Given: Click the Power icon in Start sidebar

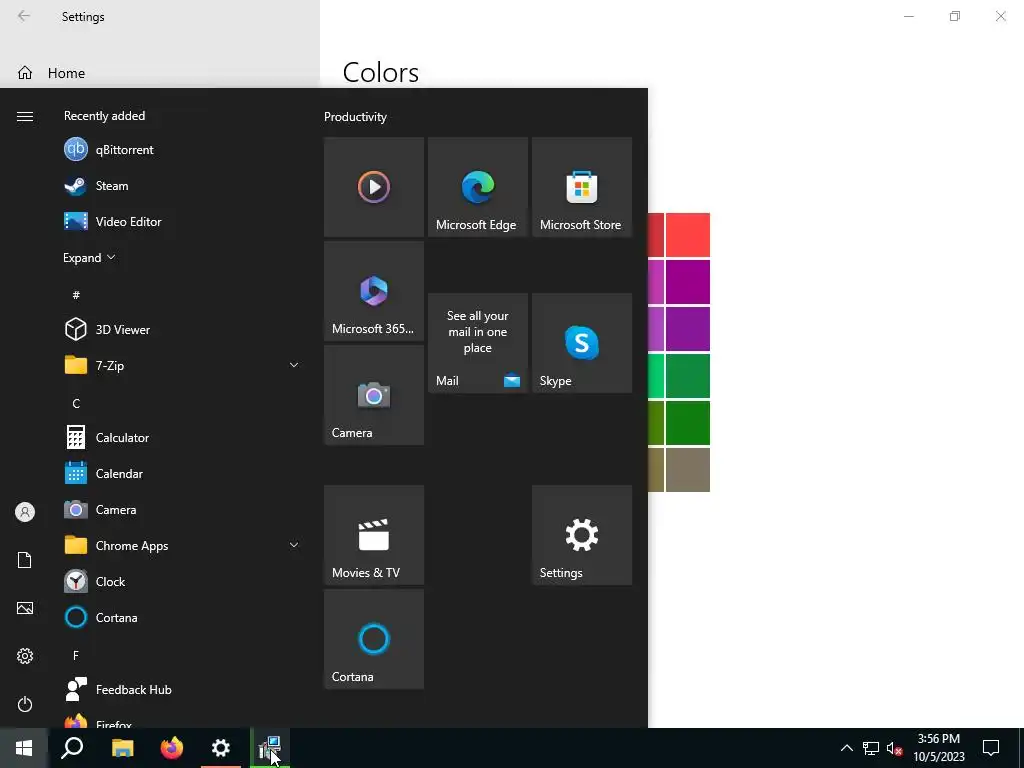Looking at the screenshot, I should (25, 704).
